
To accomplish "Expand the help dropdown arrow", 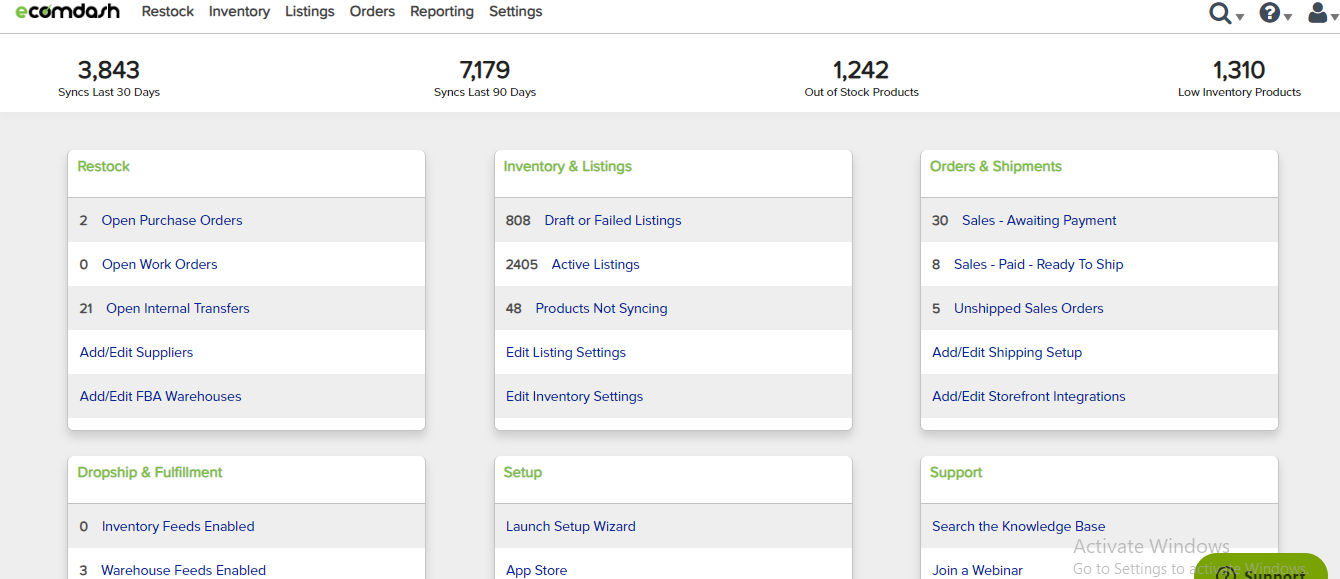I will [1288, 16].
